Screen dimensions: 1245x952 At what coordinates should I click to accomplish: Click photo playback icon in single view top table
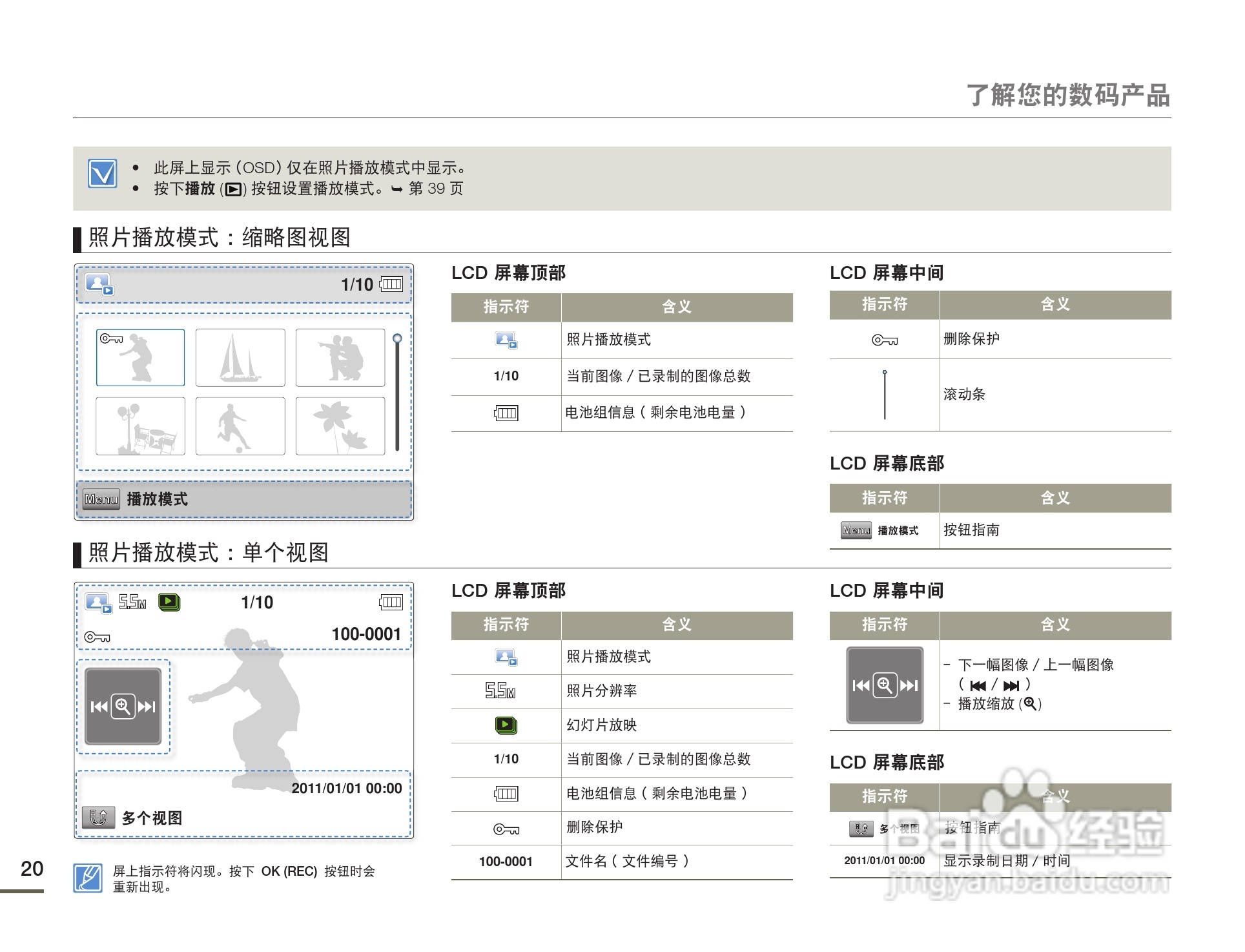tap(506, 657)
